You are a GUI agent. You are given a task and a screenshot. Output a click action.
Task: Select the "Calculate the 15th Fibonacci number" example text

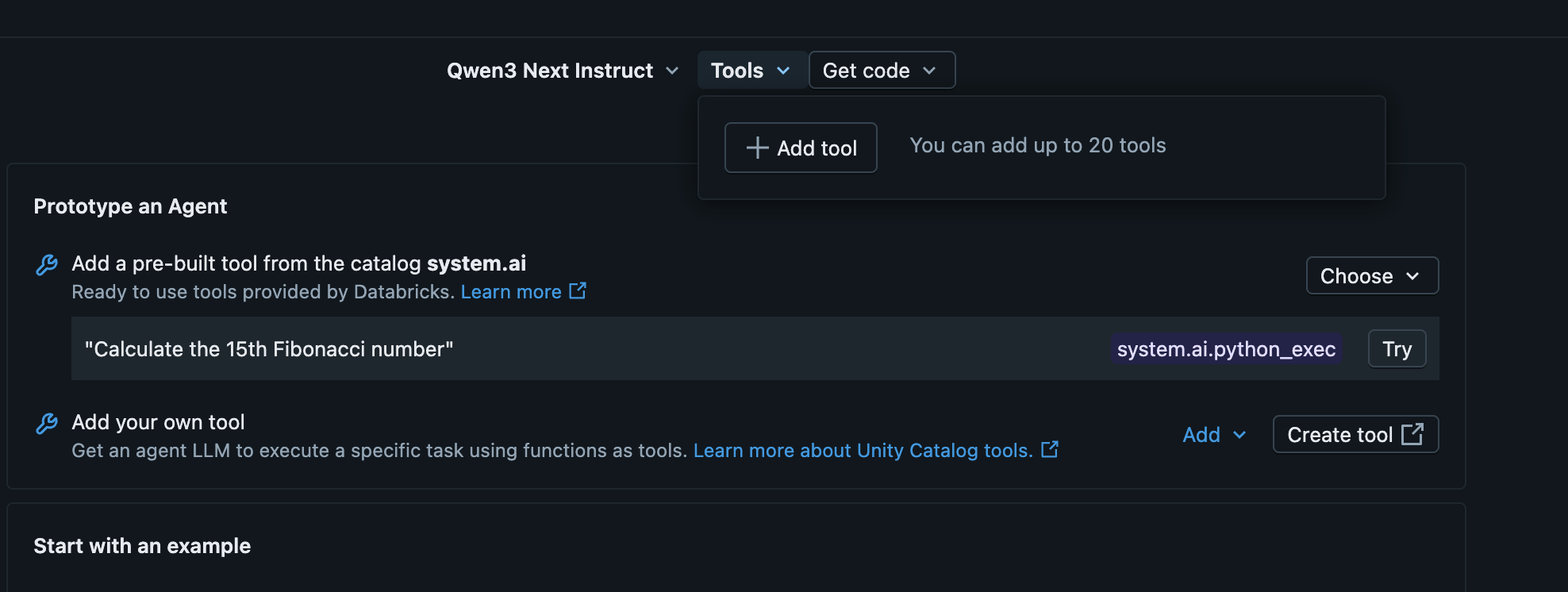point(269,349)
